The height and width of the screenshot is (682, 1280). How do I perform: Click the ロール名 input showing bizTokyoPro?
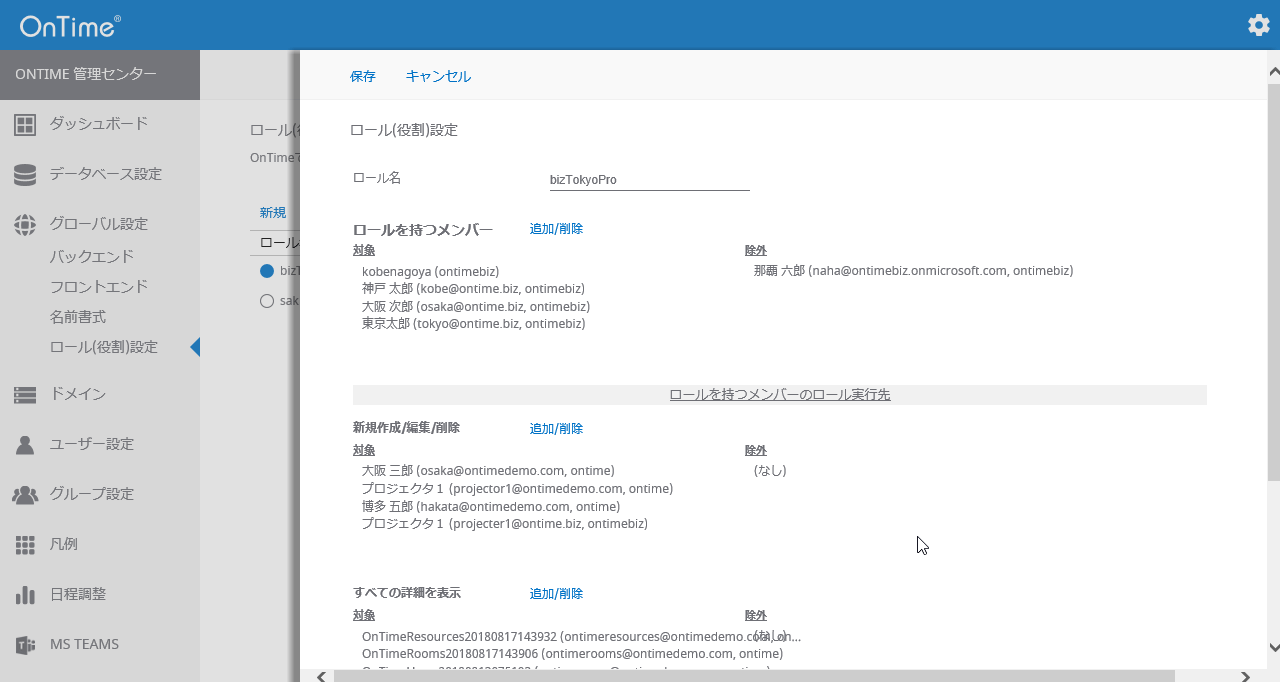pos(648,178)
